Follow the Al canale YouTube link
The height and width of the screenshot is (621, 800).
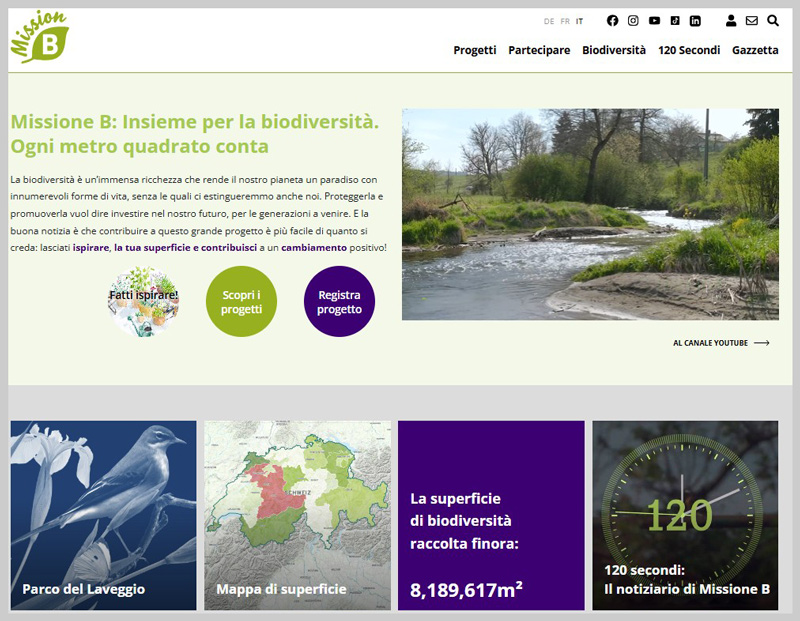pyautogui.click(x=721, y=343)
